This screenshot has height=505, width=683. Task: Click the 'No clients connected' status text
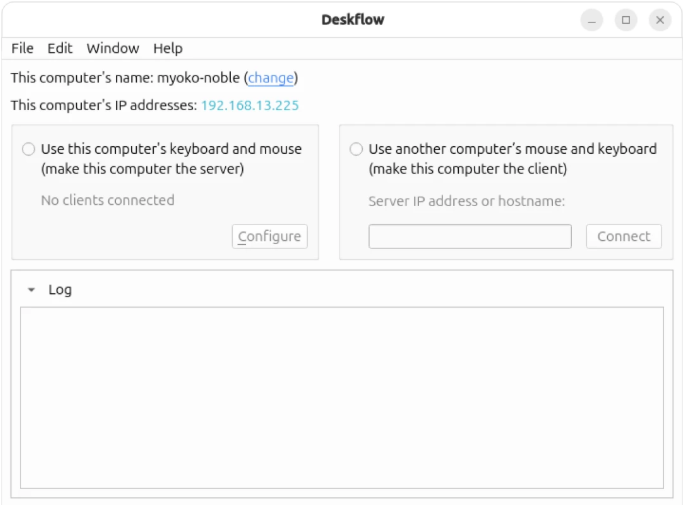tap(108, 200)
